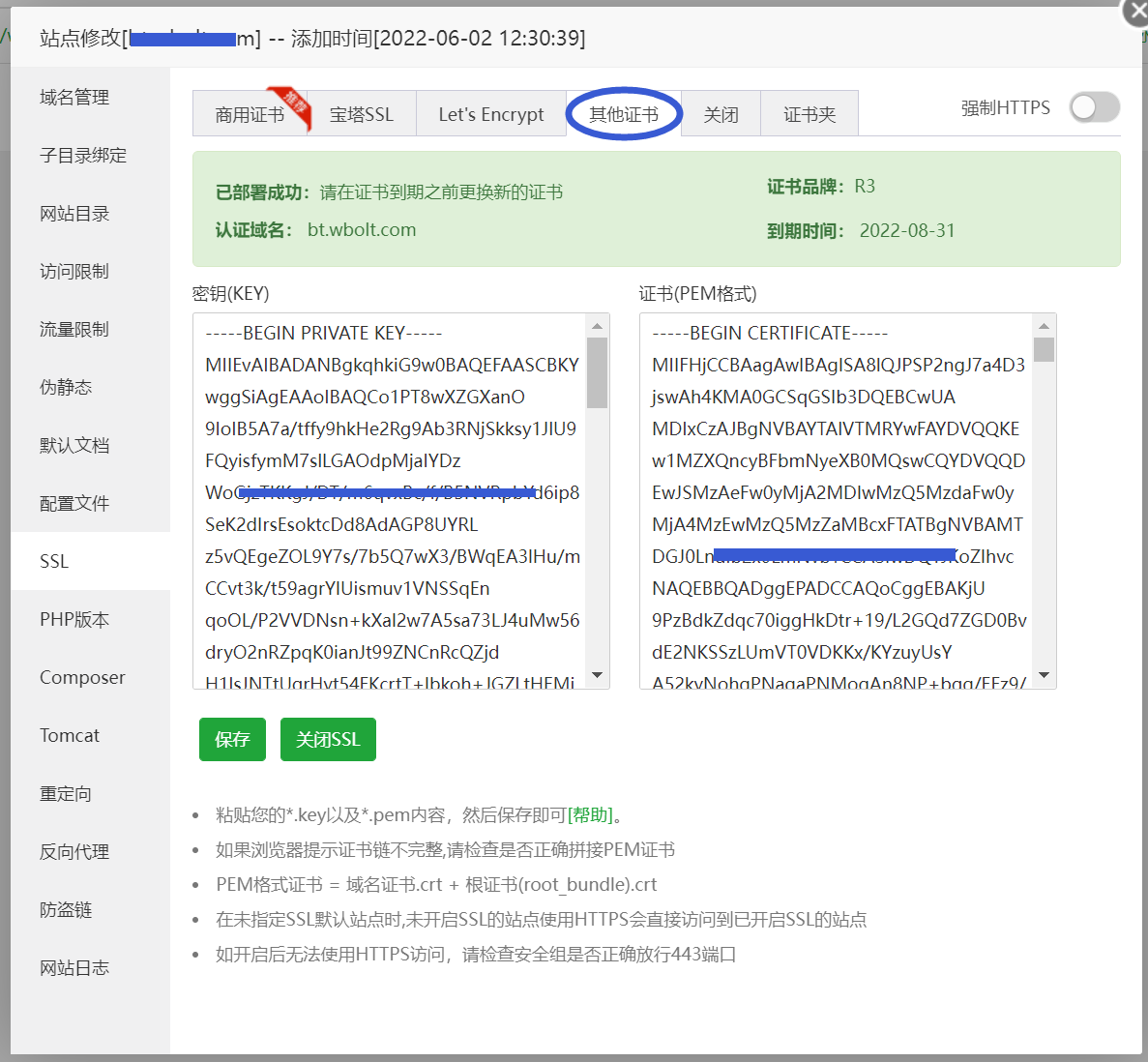Open 伪静态 settings in sidebar
Viewport: 1148px width, 1062px height.
pyautogui.click(x=64, y=387)
